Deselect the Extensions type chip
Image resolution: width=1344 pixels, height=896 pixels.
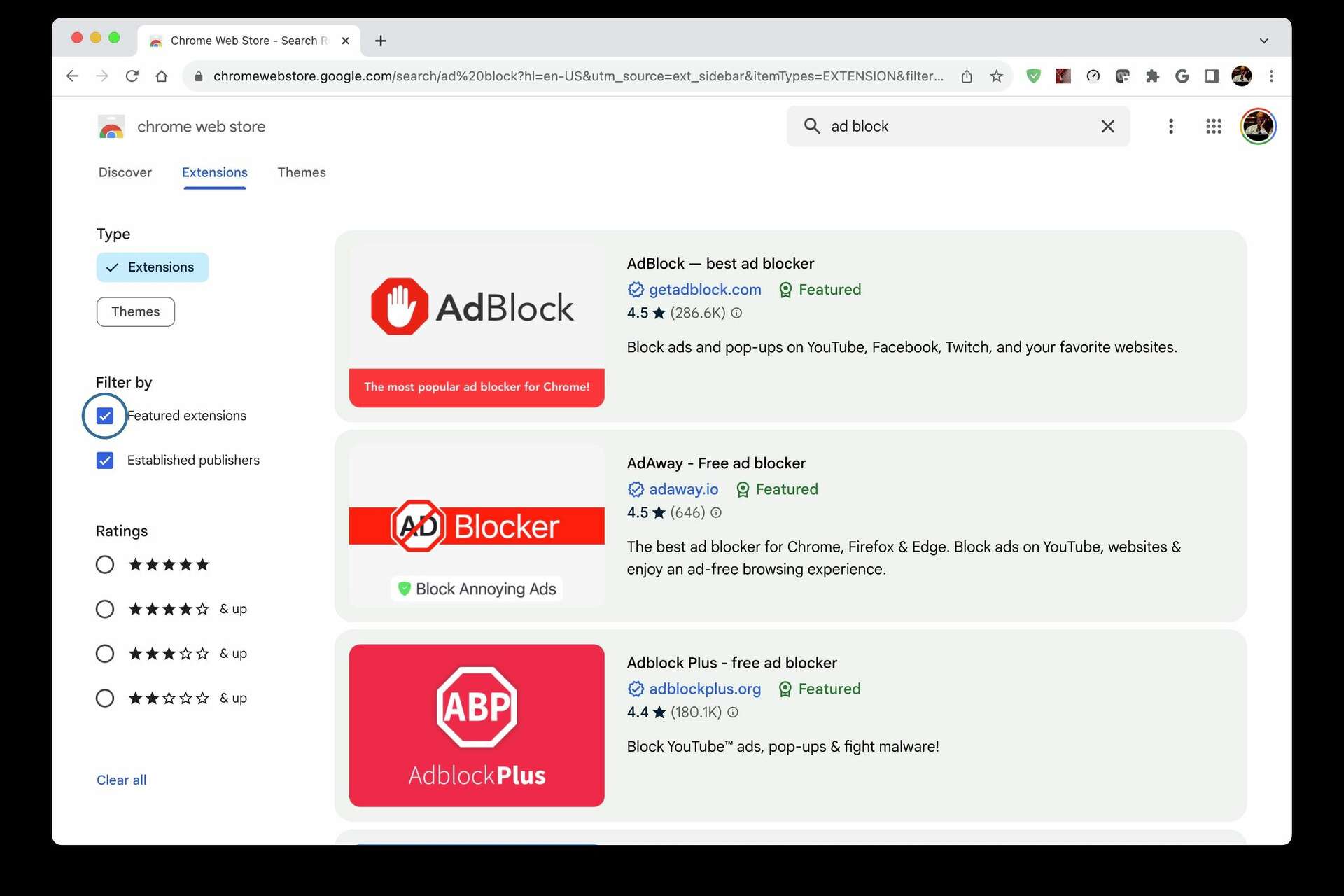pyautogui.click(x=153, y=267)
